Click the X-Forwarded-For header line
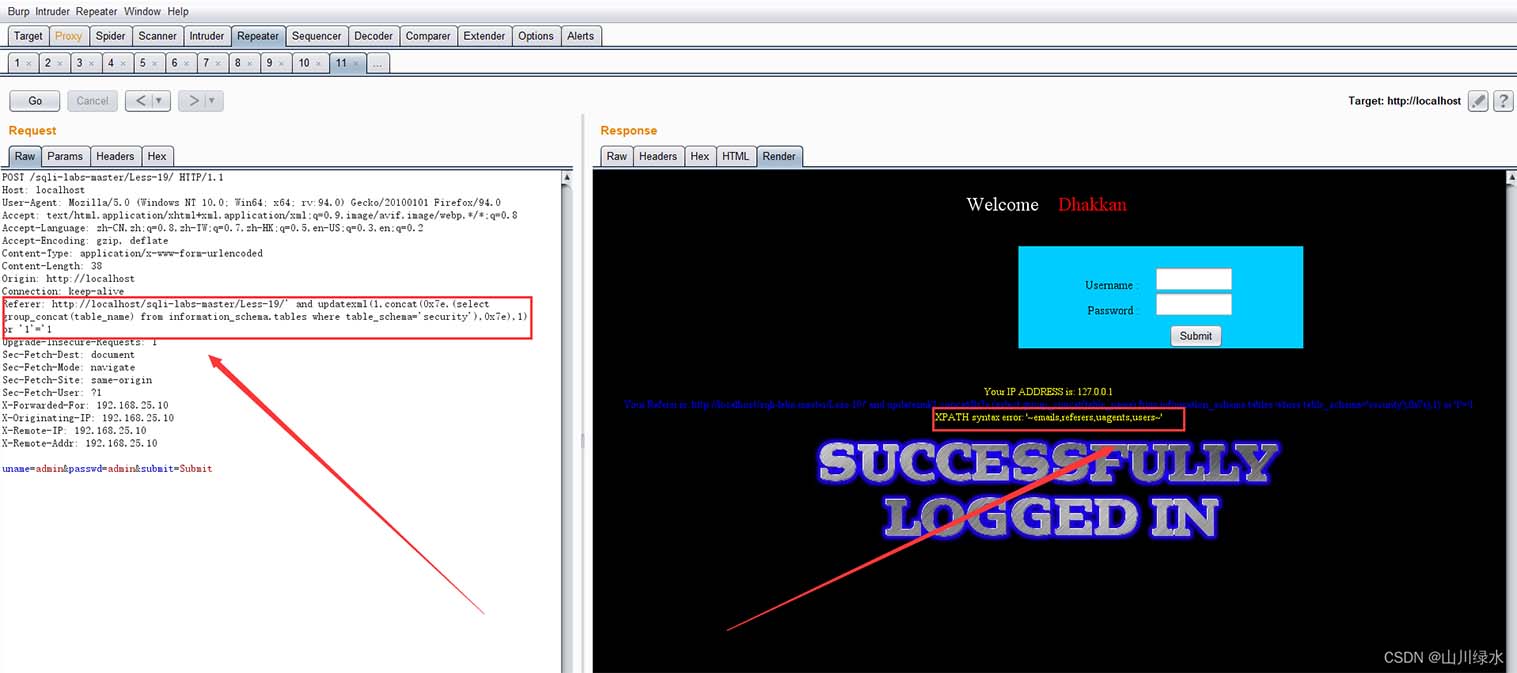Viewport: 1517px width, 673px height. [x=87, y=405]
